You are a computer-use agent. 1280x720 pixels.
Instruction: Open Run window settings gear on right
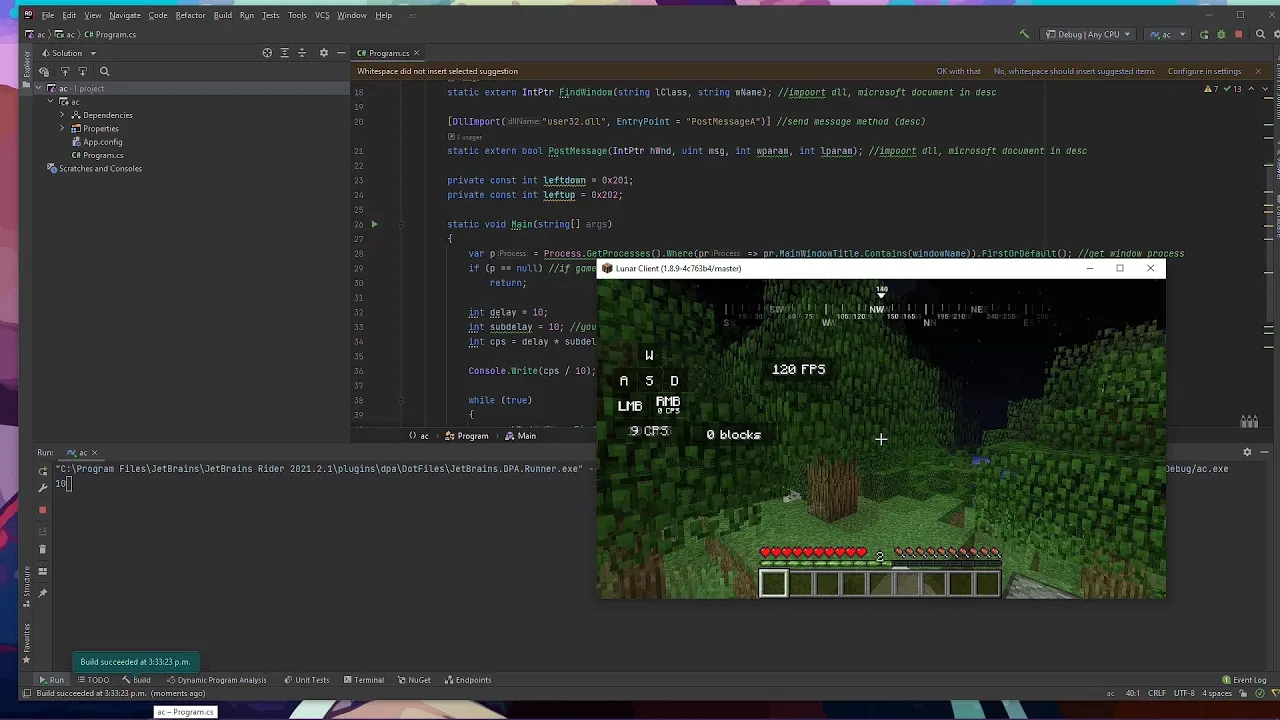(1247, 452)
